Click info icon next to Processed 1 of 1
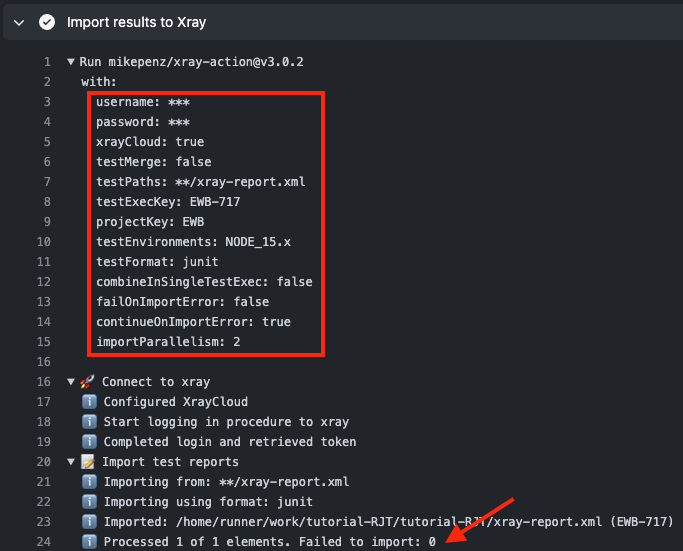The height and width of the screenshot is (551, 683). click(89, 541)
